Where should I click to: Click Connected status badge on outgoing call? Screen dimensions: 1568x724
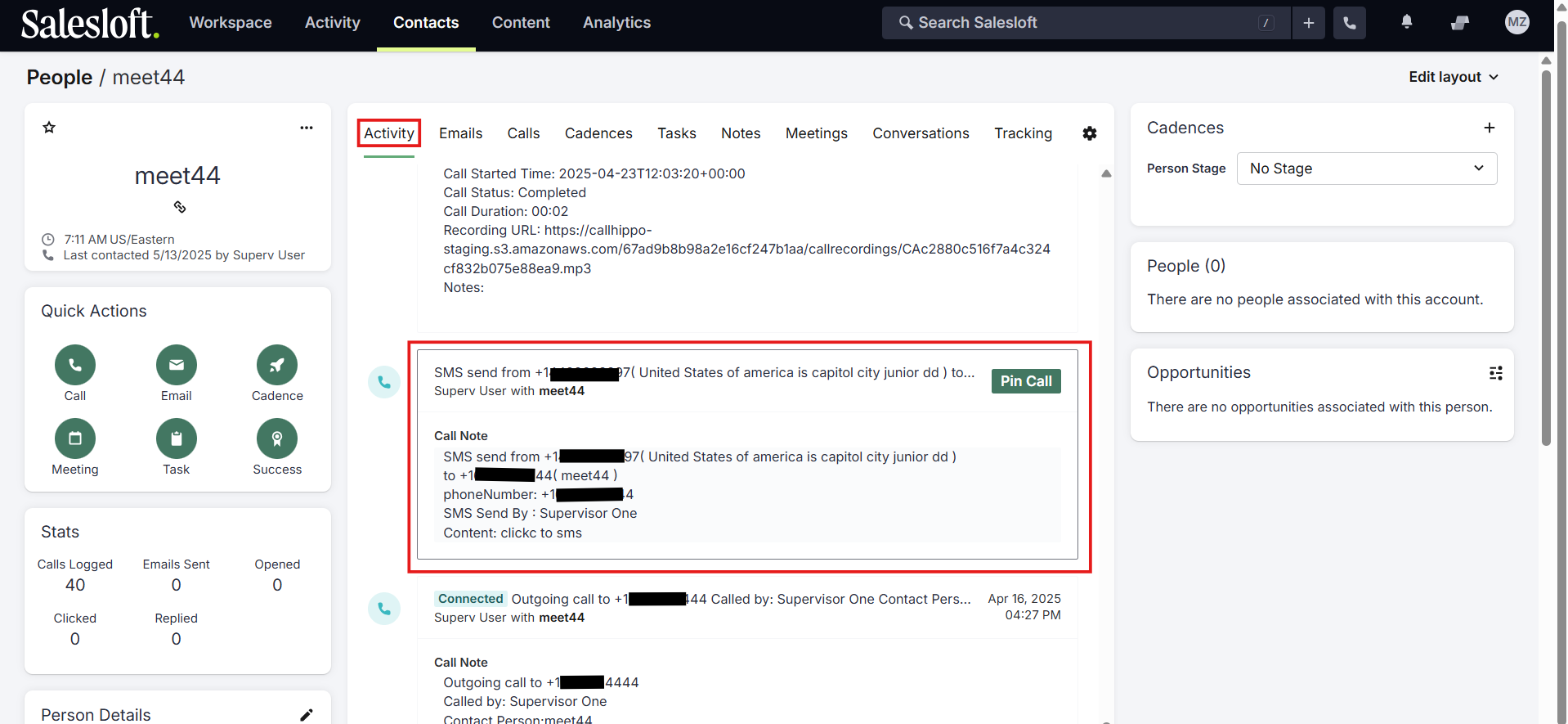[x=471, y=599]
